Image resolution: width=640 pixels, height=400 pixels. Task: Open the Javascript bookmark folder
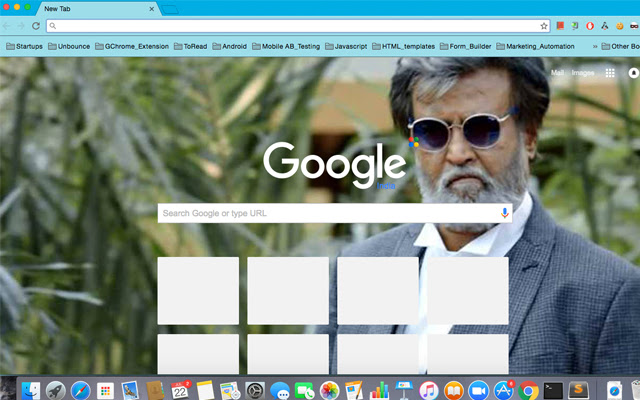[346, 47]
